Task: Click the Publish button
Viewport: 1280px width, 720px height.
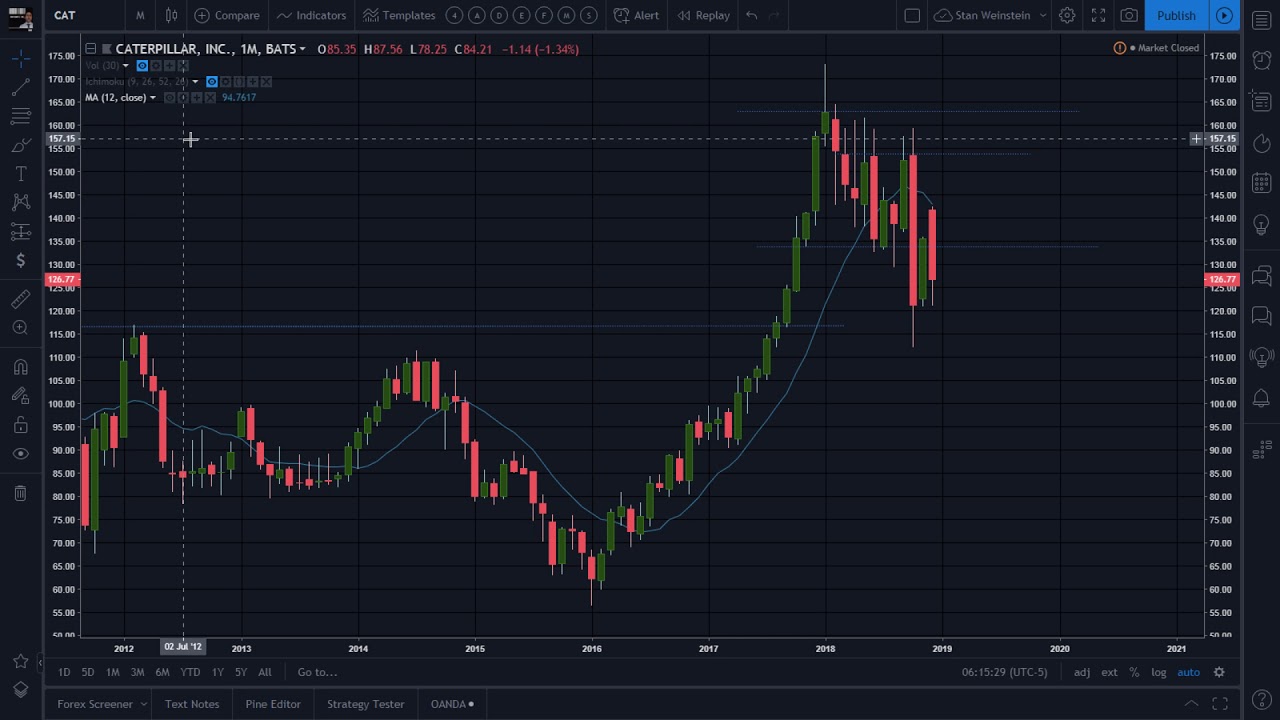Action: [x=1176, y=15]
